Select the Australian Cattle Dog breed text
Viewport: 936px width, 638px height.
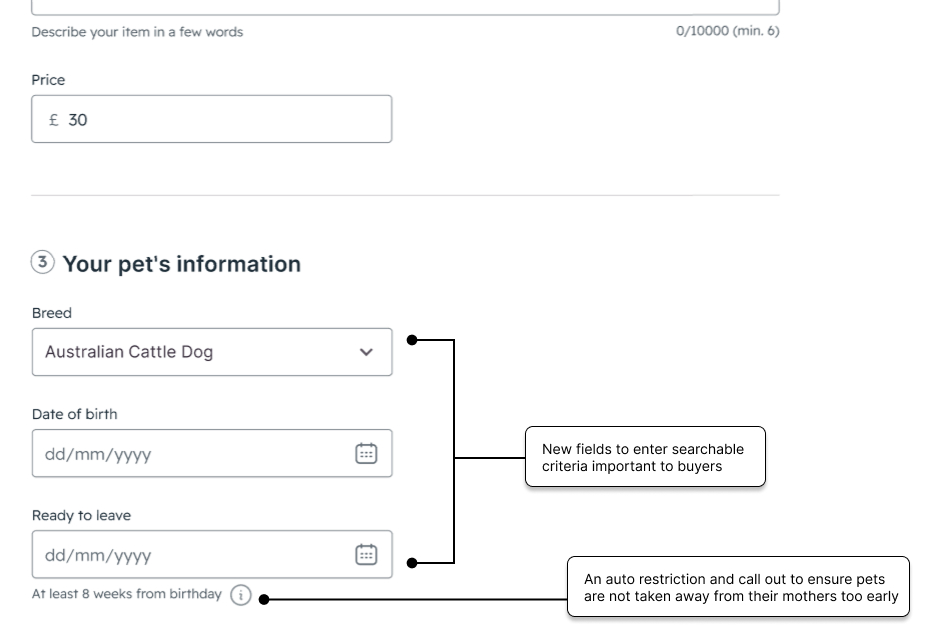[x=129, y=352]
